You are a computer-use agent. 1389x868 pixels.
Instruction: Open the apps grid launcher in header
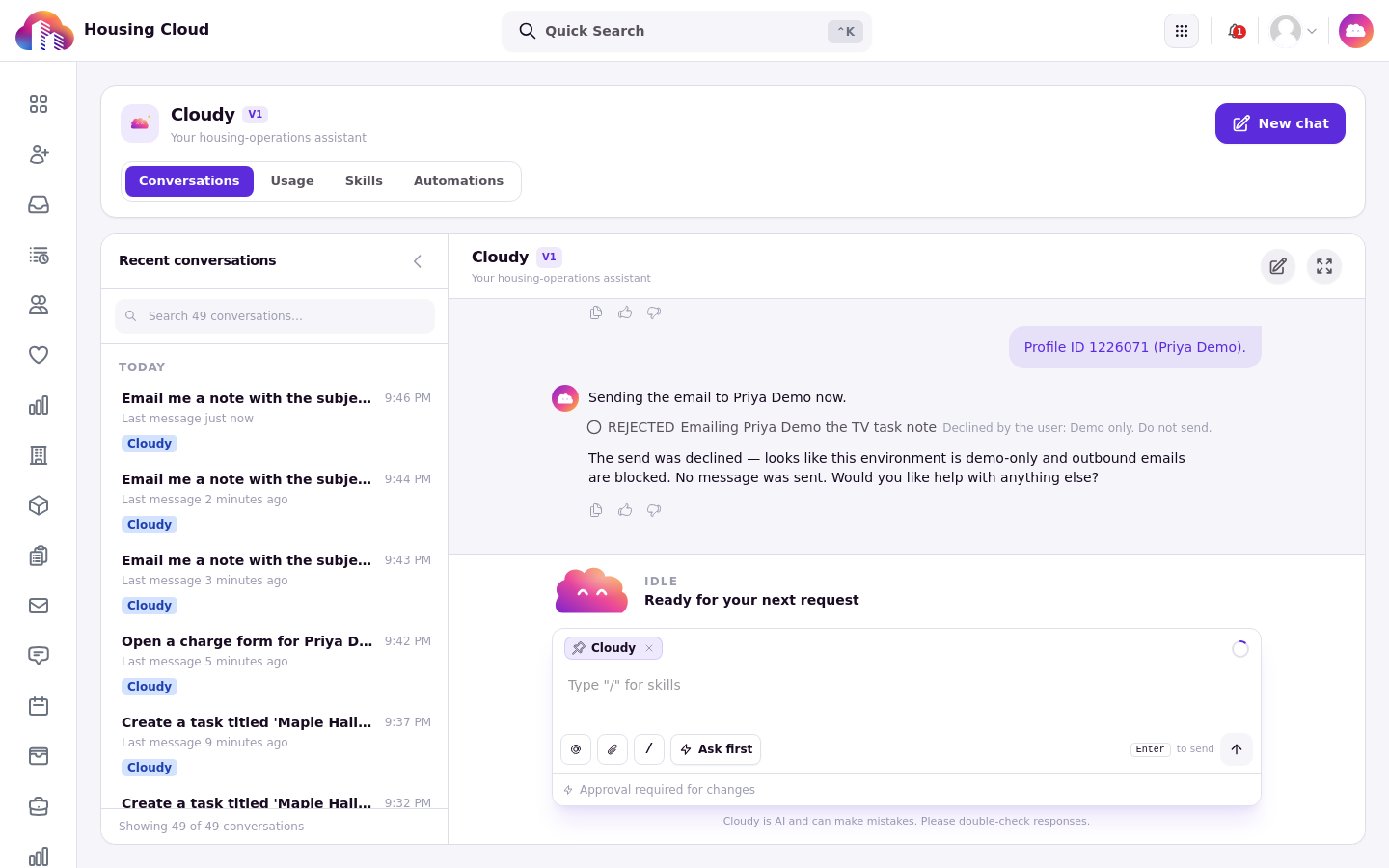pos(1182,31)
